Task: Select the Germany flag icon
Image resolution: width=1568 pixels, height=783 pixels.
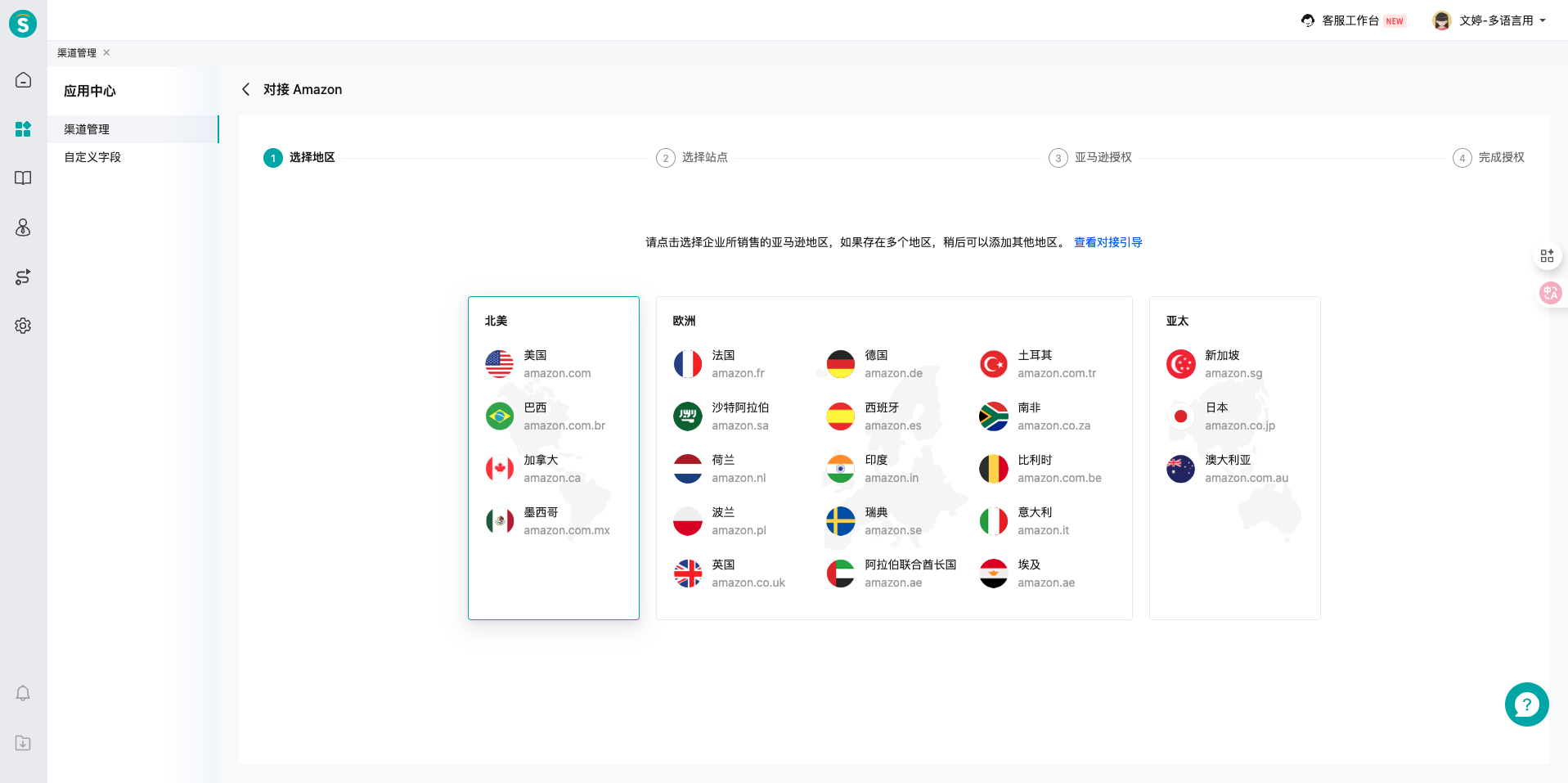Action: pyautogui.click(x=840, y=364)
